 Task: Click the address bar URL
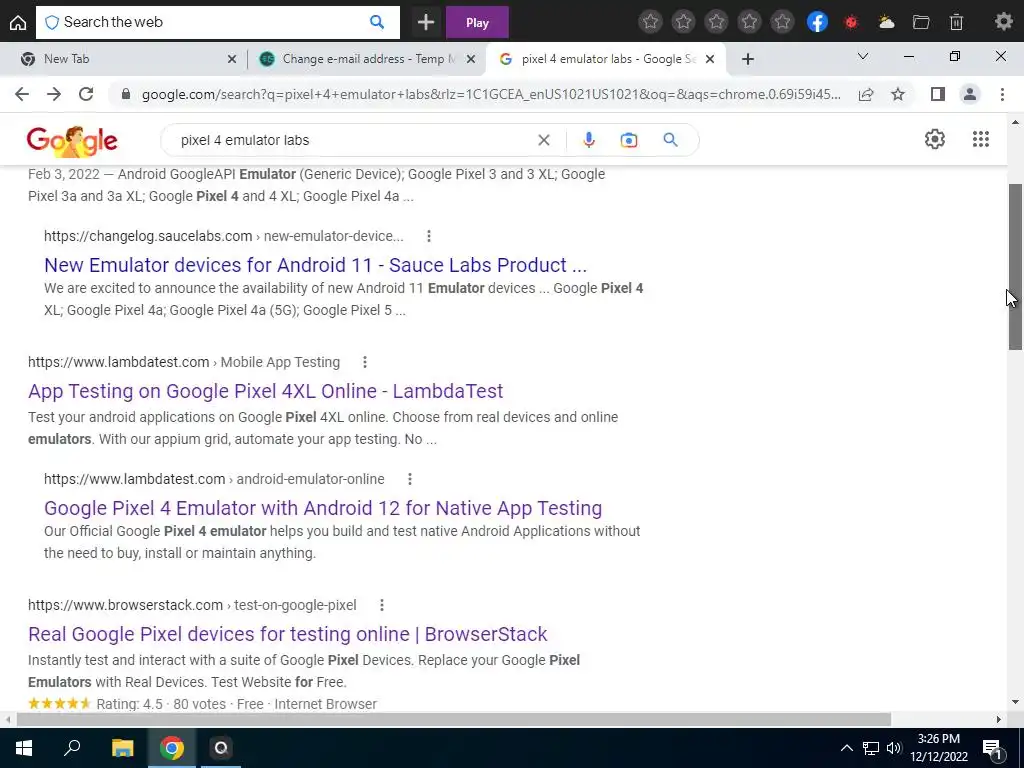491,95
